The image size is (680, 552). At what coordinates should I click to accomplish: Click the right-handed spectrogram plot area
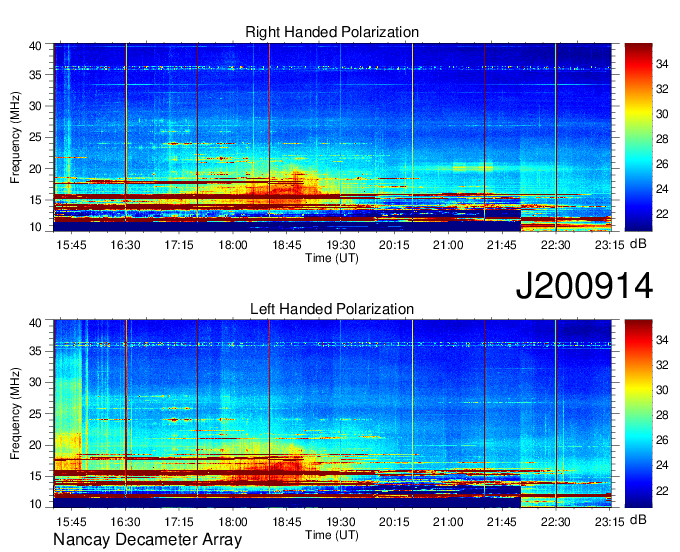click(333, 137)
